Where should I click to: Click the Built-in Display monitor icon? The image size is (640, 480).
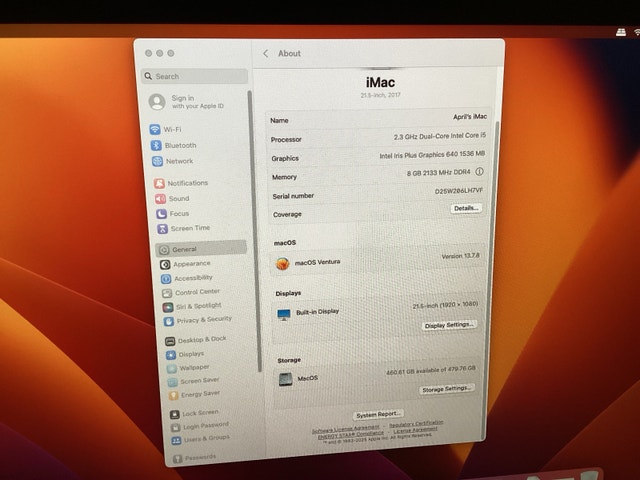point(284,314)
